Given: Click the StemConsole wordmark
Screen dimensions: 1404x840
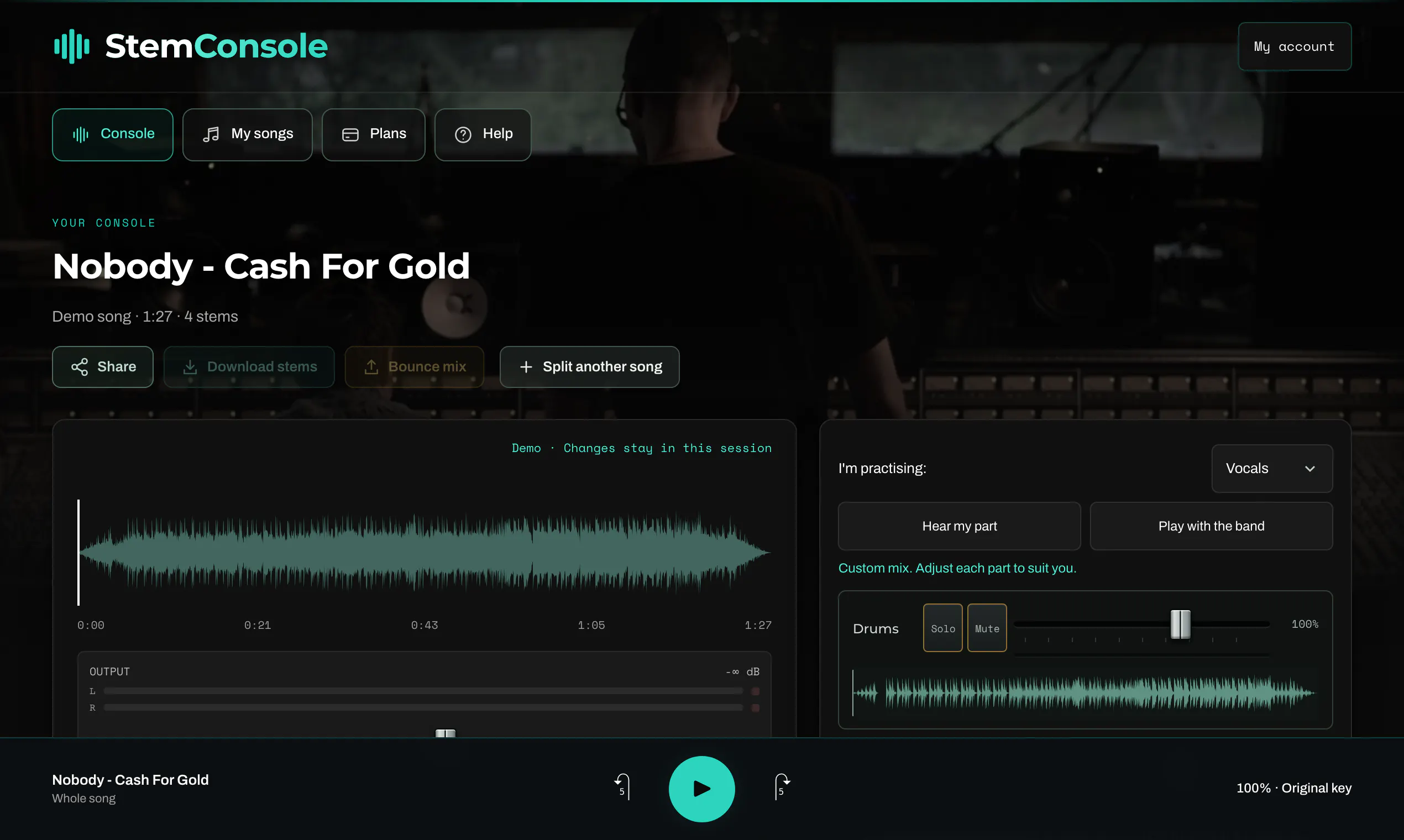Looking at the screenshot, I should click(216, 46).
